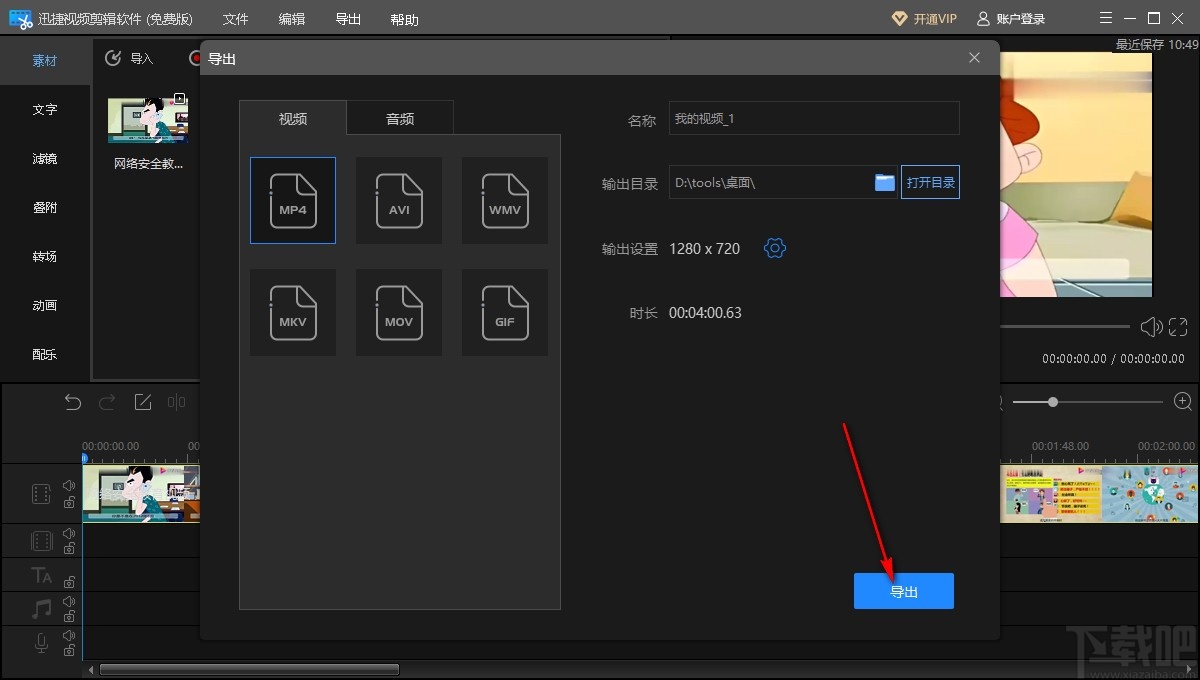Undo the last timeline action

point(73,402)
